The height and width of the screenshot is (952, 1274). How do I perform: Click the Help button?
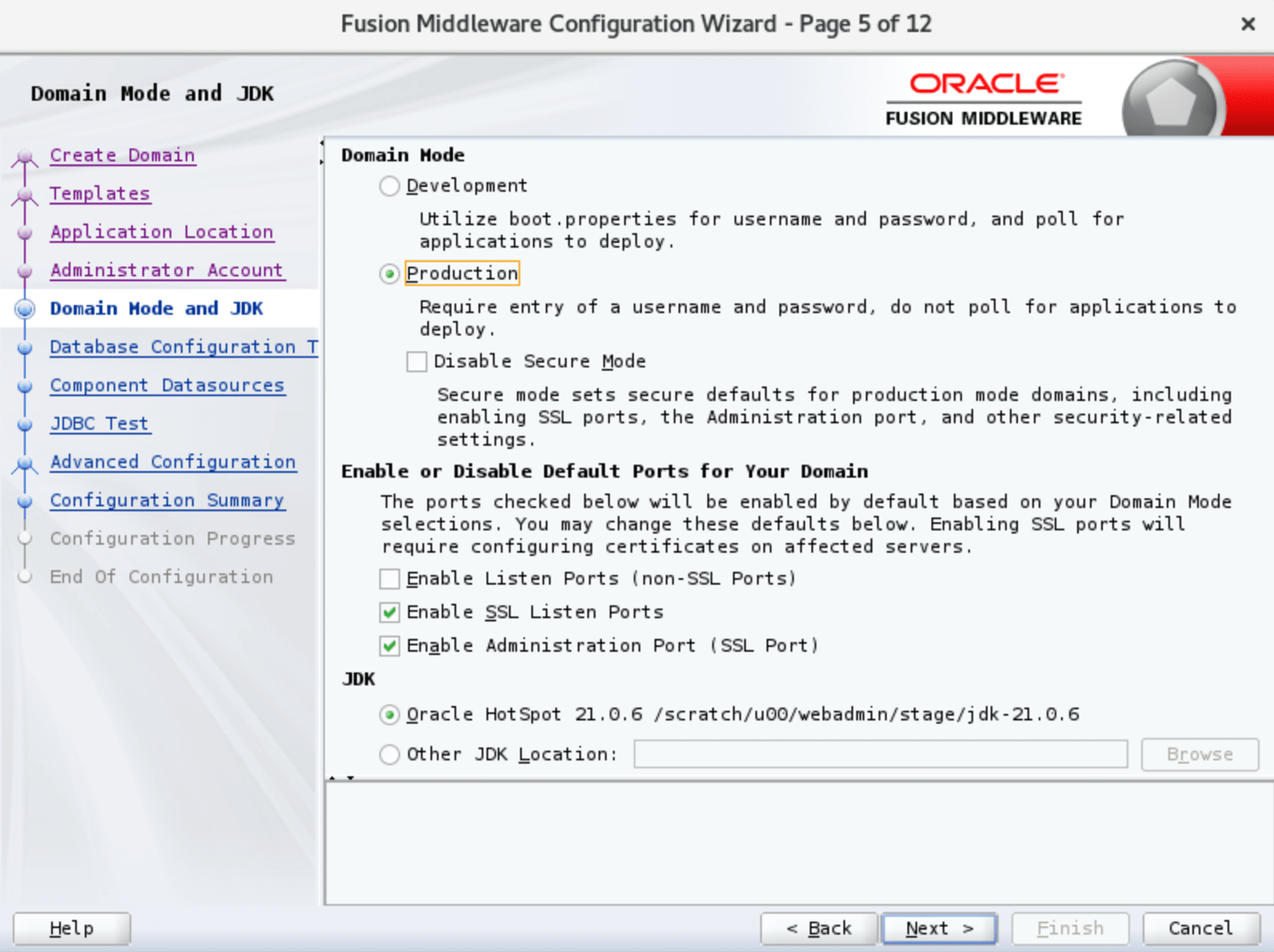(71, 929)
